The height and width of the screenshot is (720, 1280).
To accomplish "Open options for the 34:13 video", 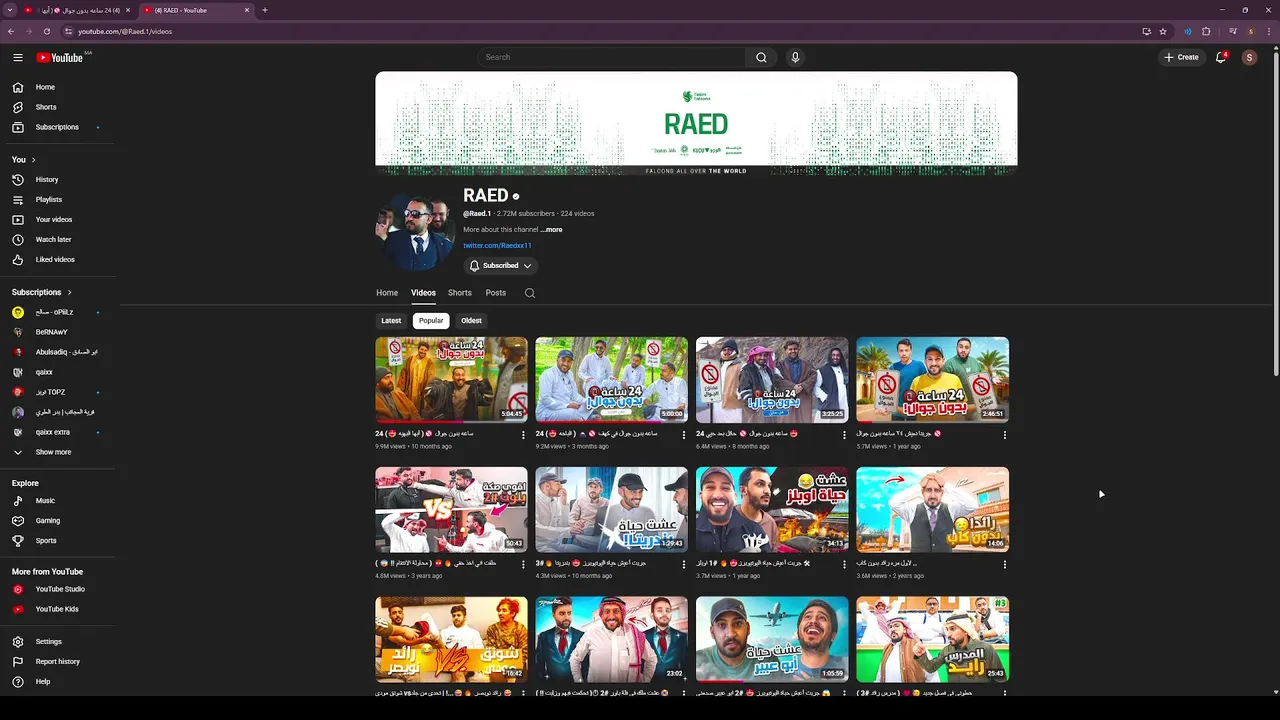I will pyautogui.click(x=844, y=565).
